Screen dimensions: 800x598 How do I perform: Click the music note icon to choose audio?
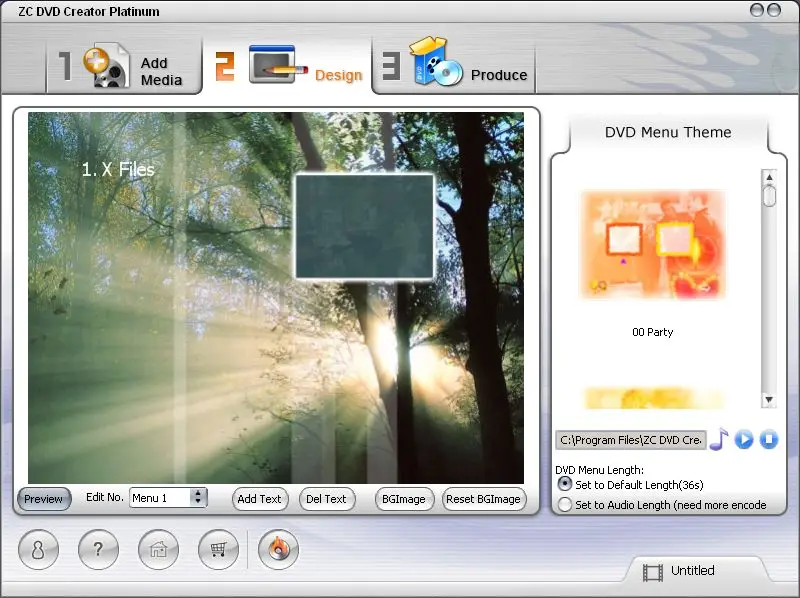pyautogui.click(x=719, y=439)
